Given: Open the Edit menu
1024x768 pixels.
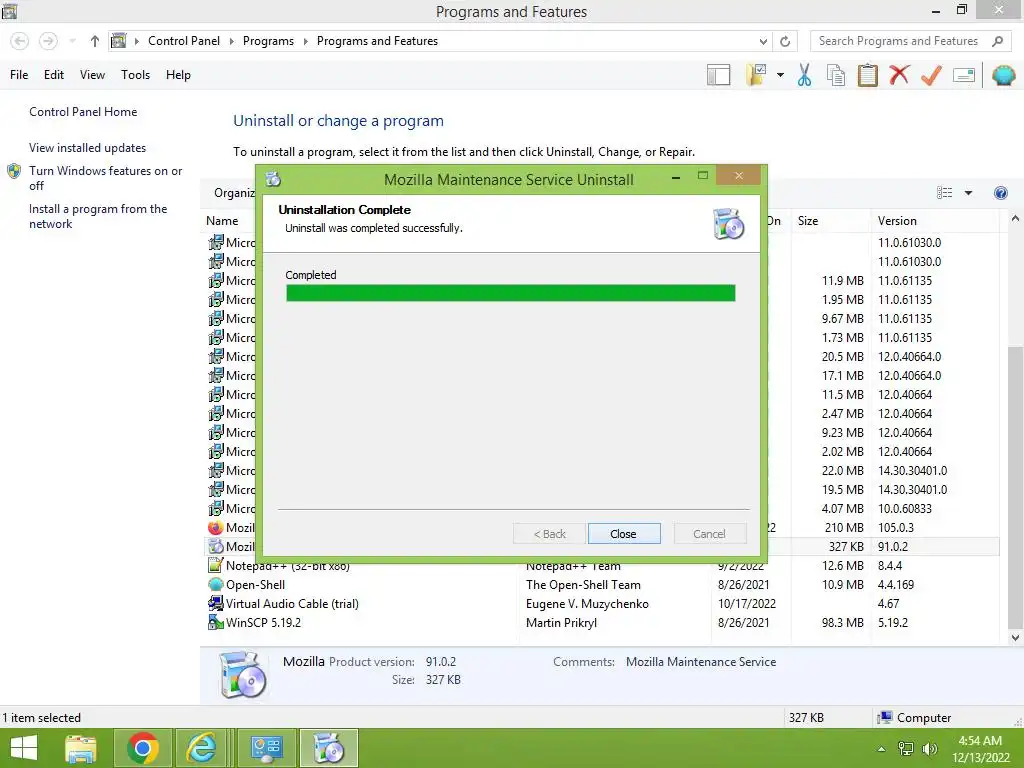Looking at the screenshot, I should pos(54,75).
